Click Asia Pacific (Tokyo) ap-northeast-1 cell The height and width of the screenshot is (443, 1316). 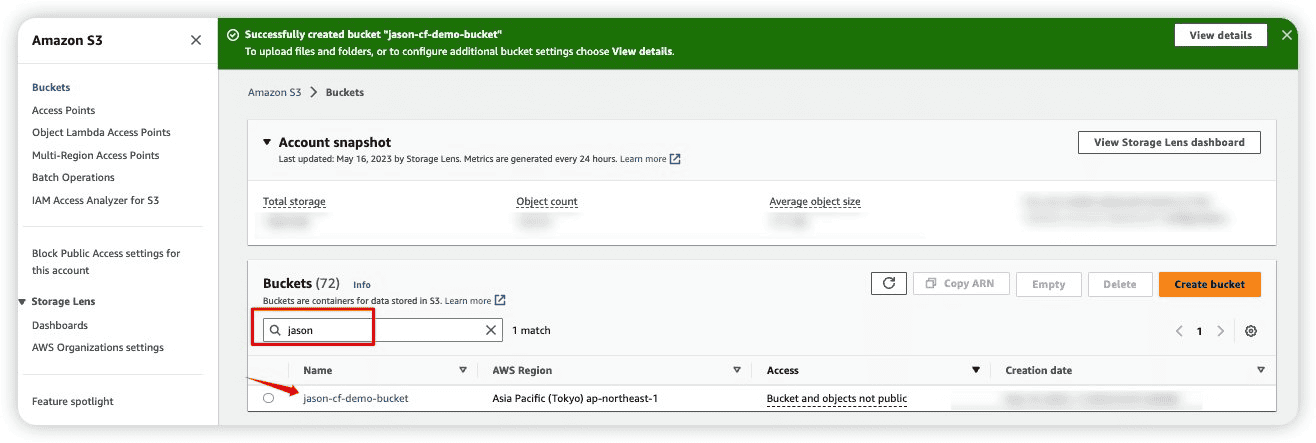(575, 398)
